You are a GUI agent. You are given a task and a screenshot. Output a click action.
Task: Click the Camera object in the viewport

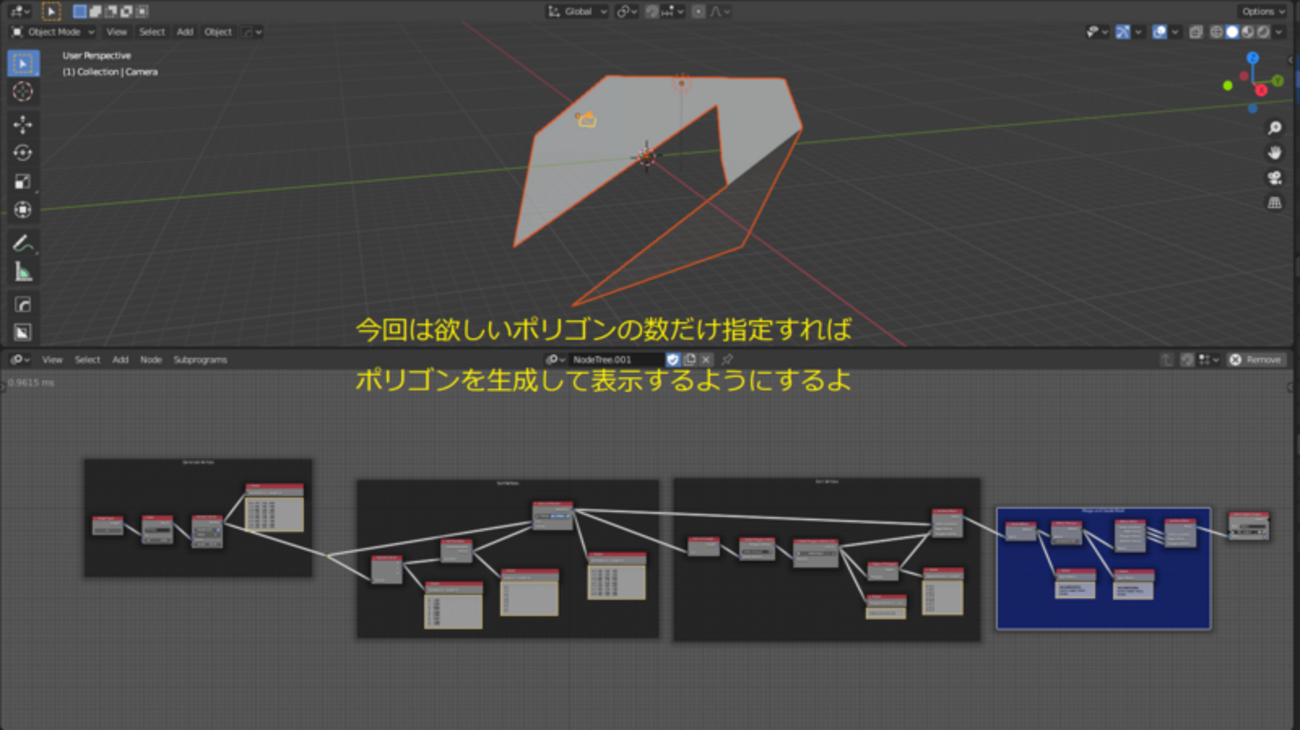(x=587, y=120)
